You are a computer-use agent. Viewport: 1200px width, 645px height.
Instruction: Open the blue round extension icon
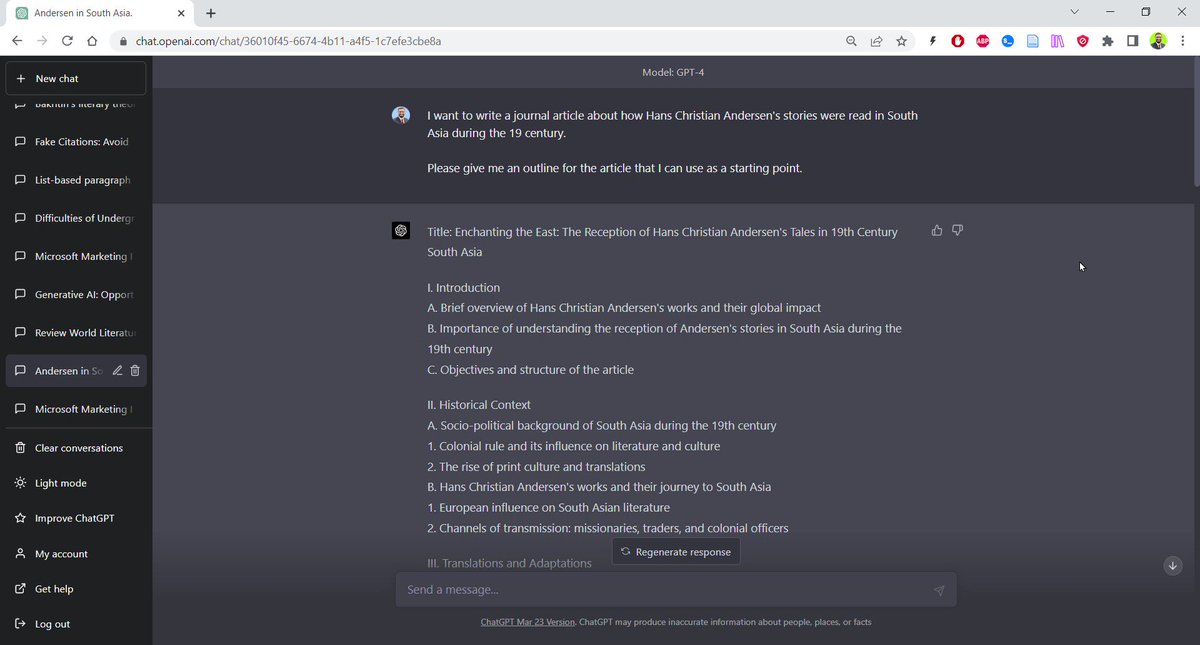[1008, 42]
